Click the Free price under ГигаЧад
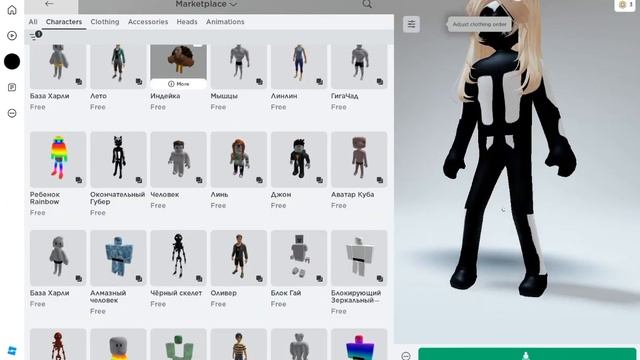Image resolution: width=640 pixels, height=360 pixels. (x=339, y=107)
